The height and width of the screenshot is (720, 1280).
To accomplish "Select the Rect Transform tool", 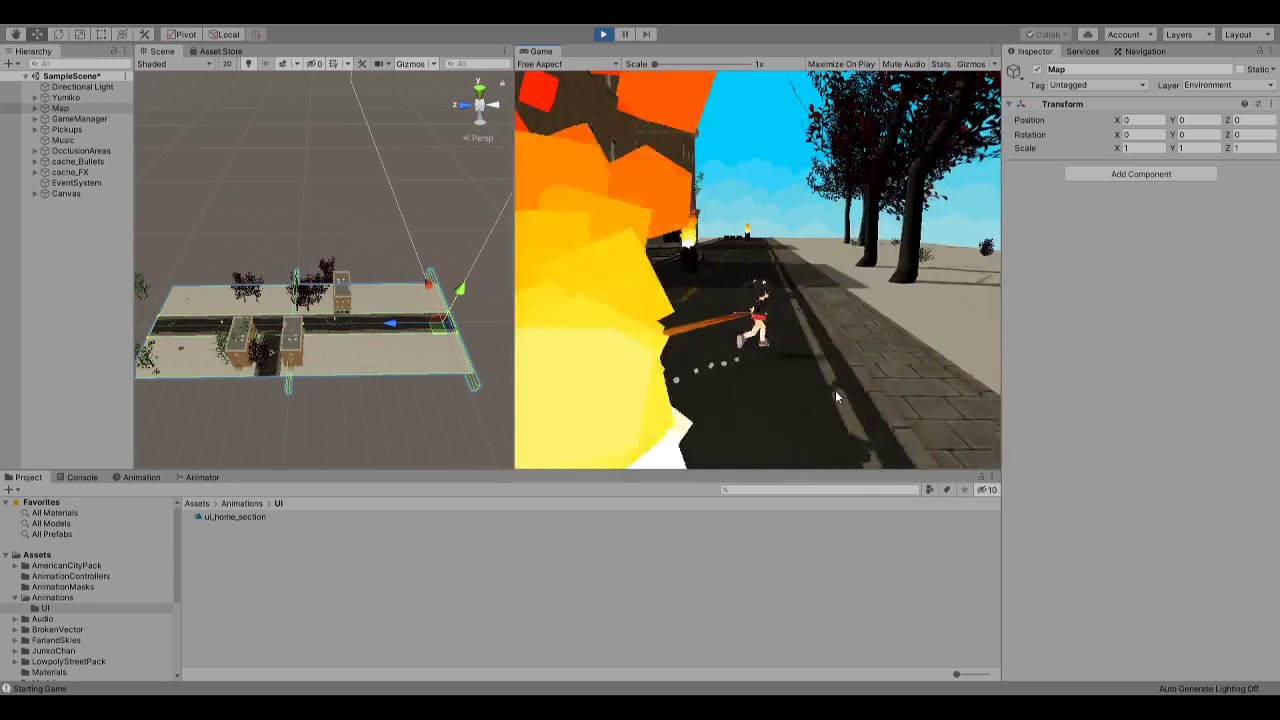I will tap(101, 34).
